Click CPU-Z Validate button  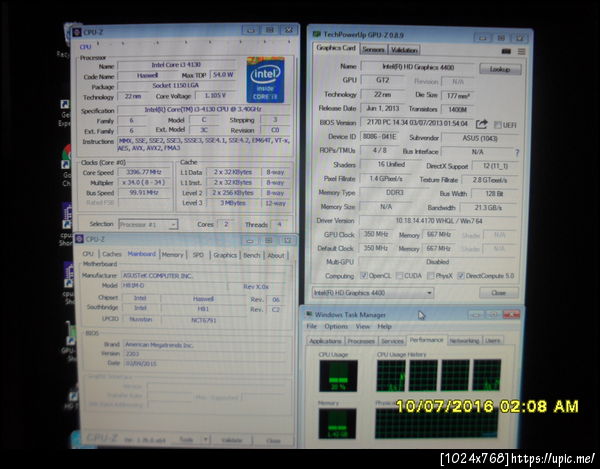(x=232, y=440)
